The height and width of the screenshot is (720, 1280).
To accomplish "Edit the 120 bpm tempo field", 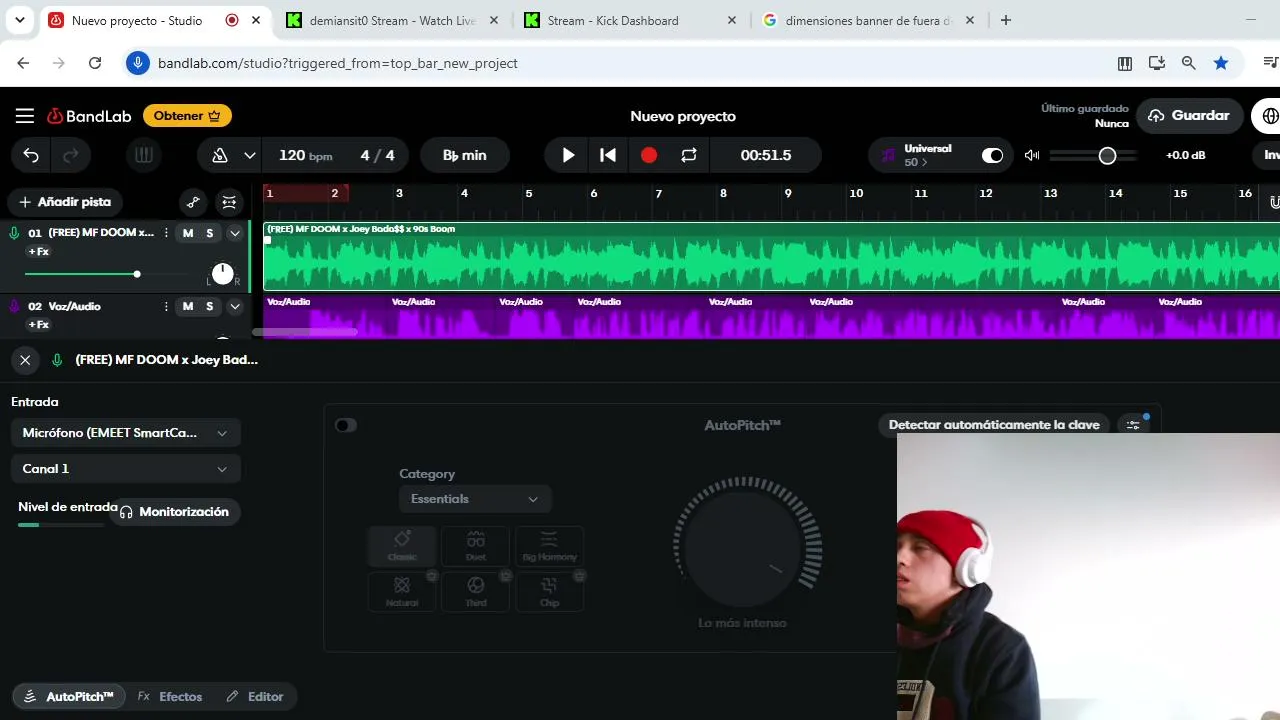I will [x=305, y=155].
